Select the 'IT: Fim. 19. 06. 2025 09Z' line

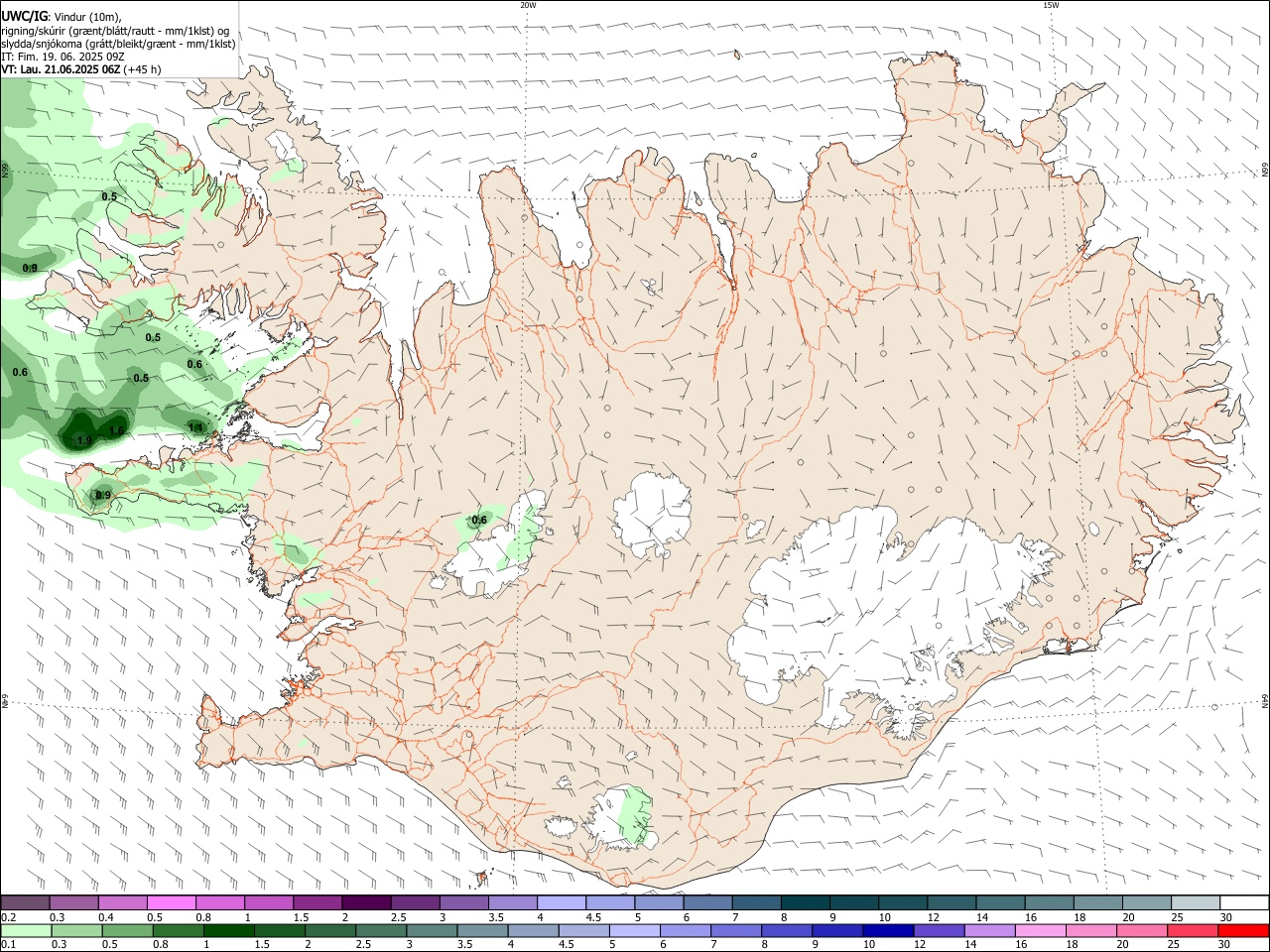click(63, 57)
